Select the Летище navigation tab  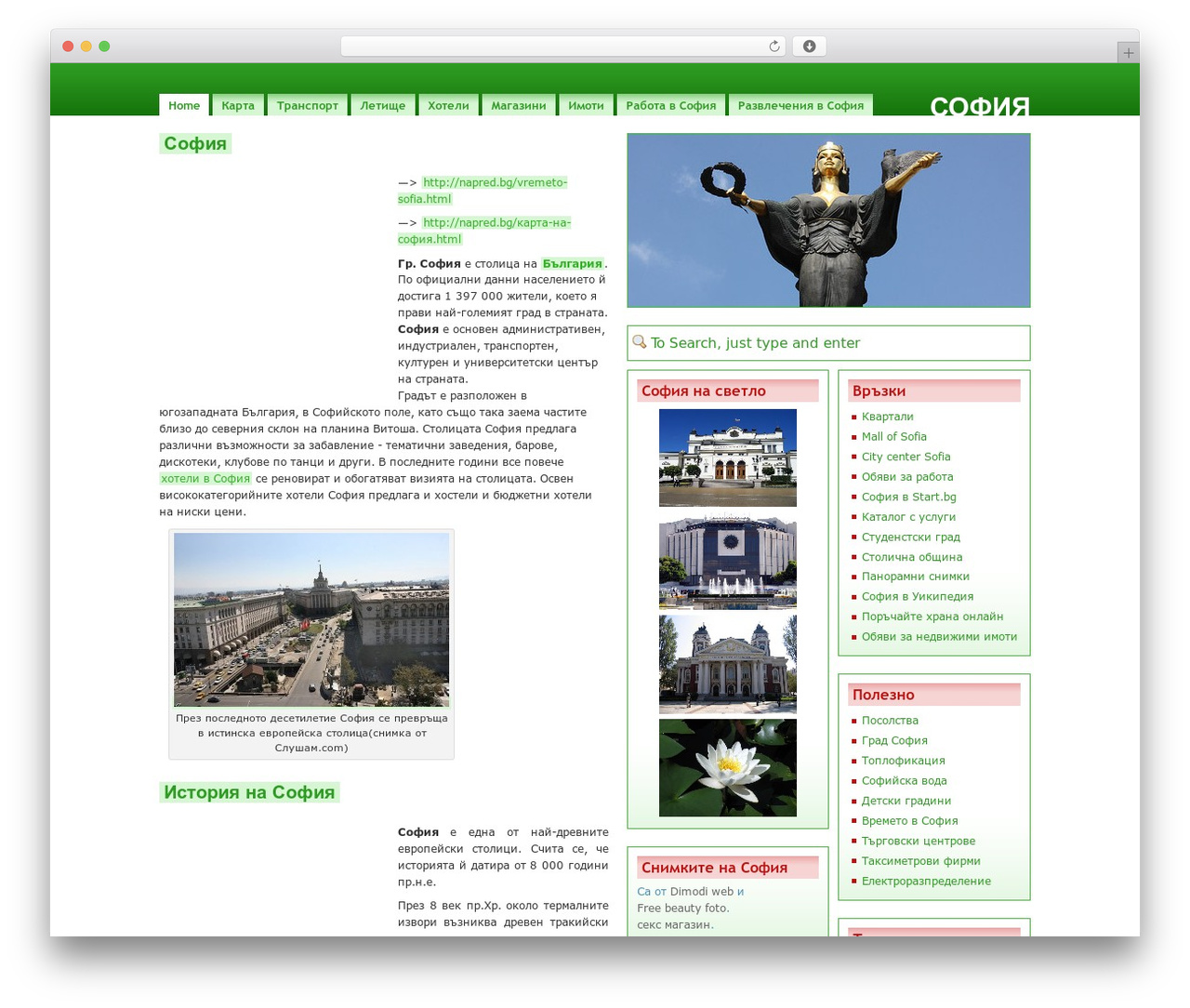click(x=383, y=105)
